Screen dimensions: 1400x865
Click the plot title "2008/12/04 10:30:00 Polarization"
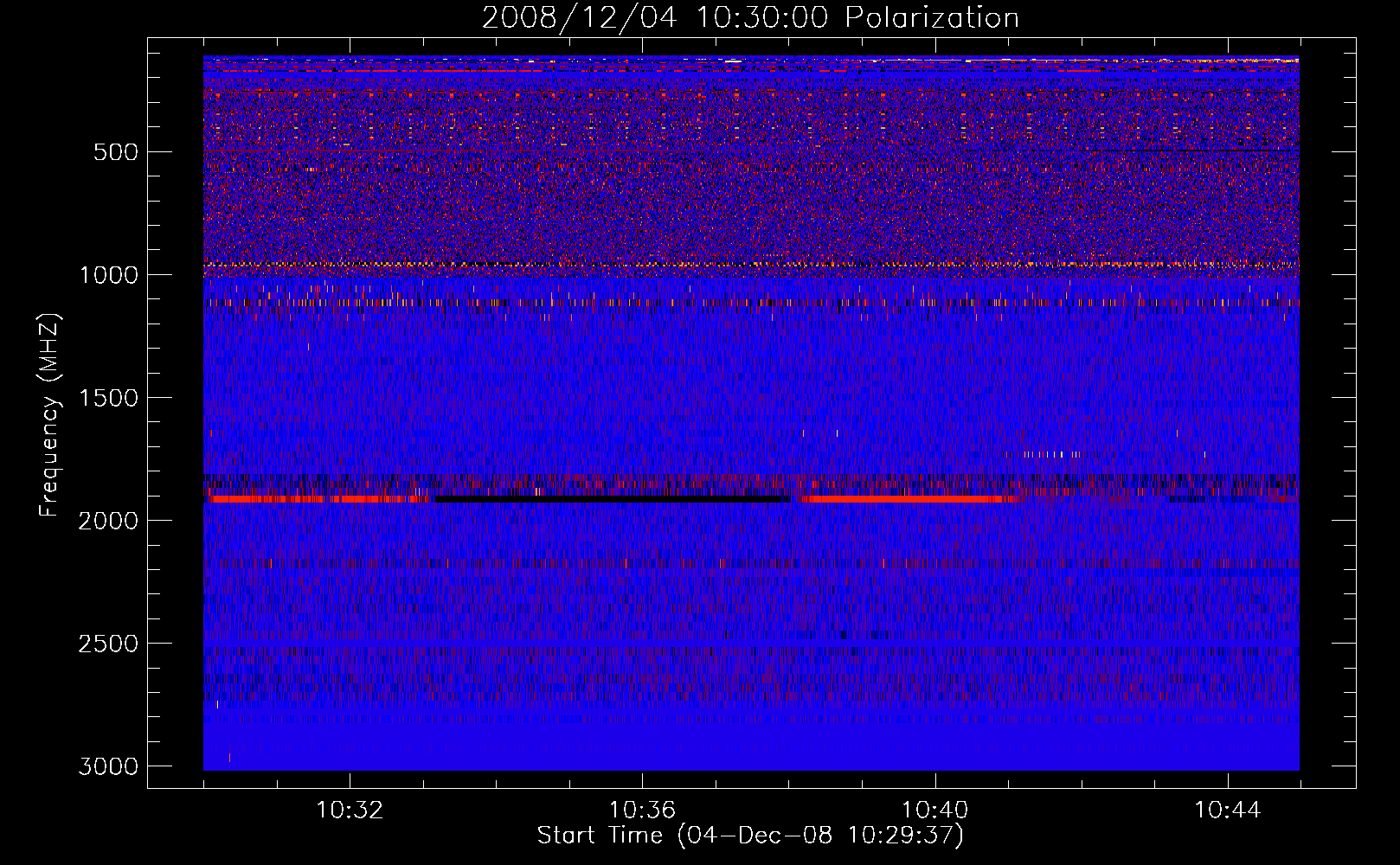point(750,18)
